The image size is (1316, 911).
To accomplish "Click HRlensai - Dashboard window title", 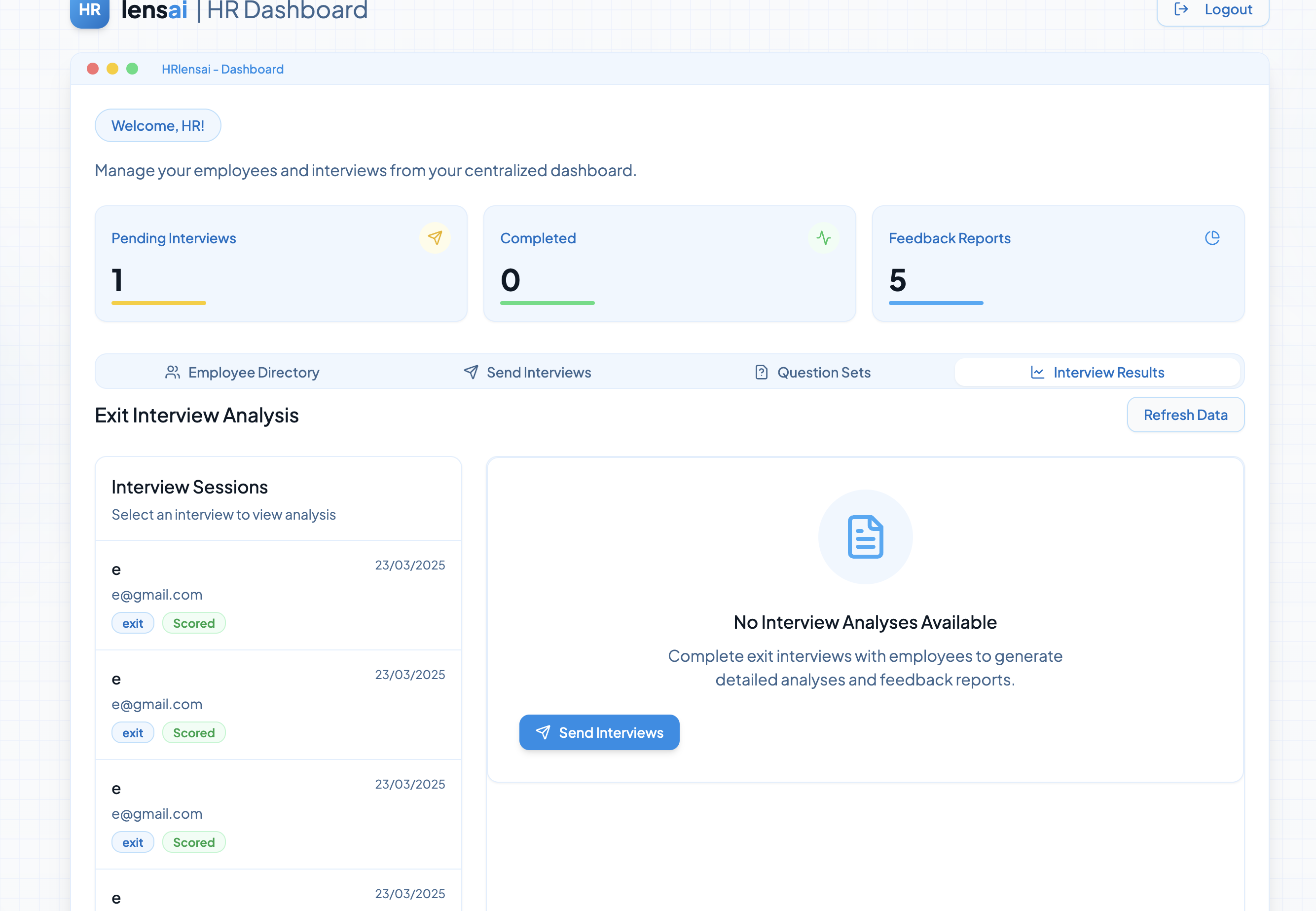I will [222, 69].
